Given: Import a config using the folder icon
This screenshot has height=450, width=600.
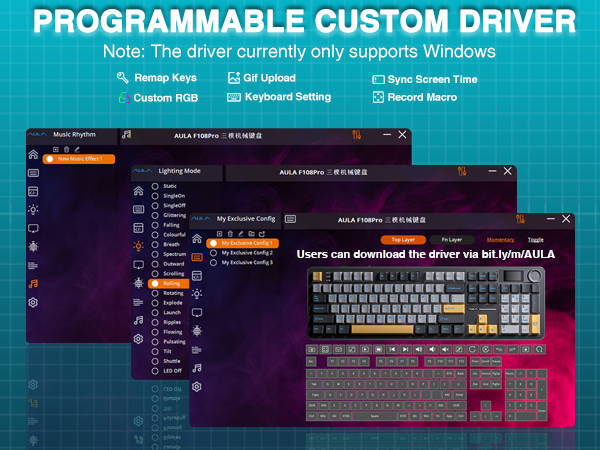Looking at the screenshot, I should click(x=251, y=233).
